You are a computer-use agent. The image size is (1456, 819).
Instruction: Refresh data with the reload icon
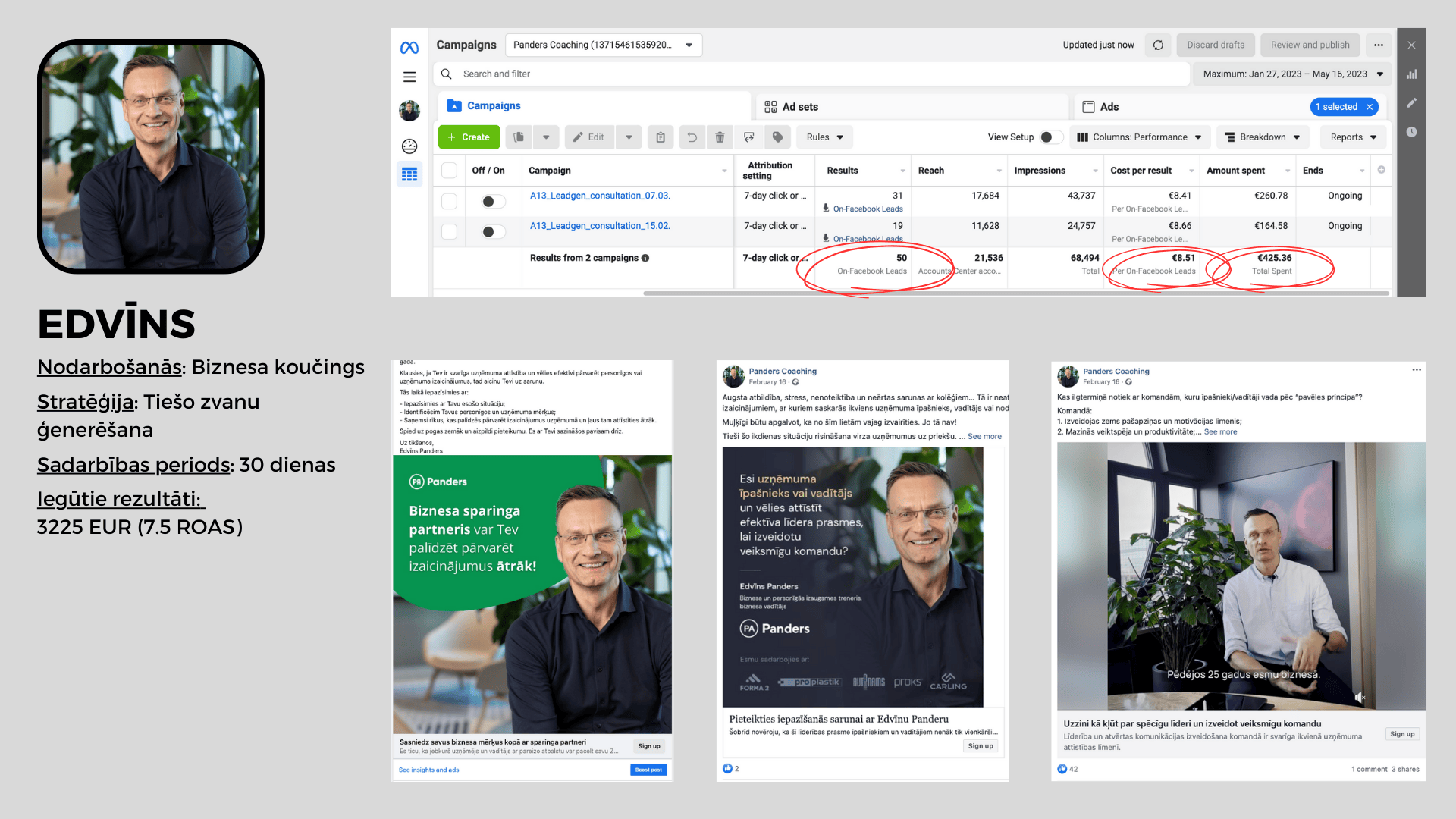coord(1158,45)
